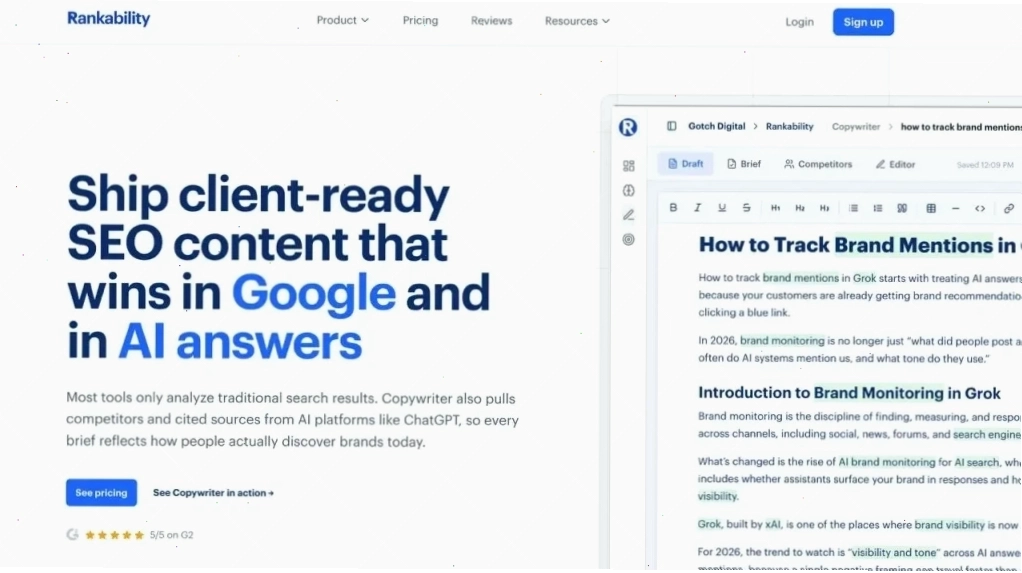Image resolution: width=1022 pixels, height=573 pixels.
Task: Click the Sign up button
Action: tap(863, 22)
